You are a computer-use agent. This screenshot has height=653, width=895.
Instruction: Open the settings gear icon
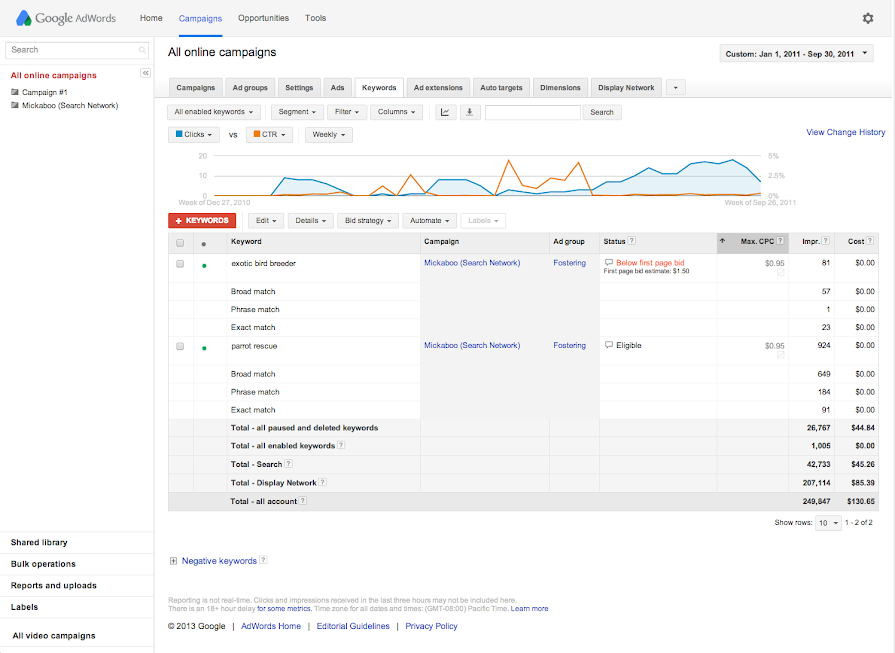tap(868, 18)
